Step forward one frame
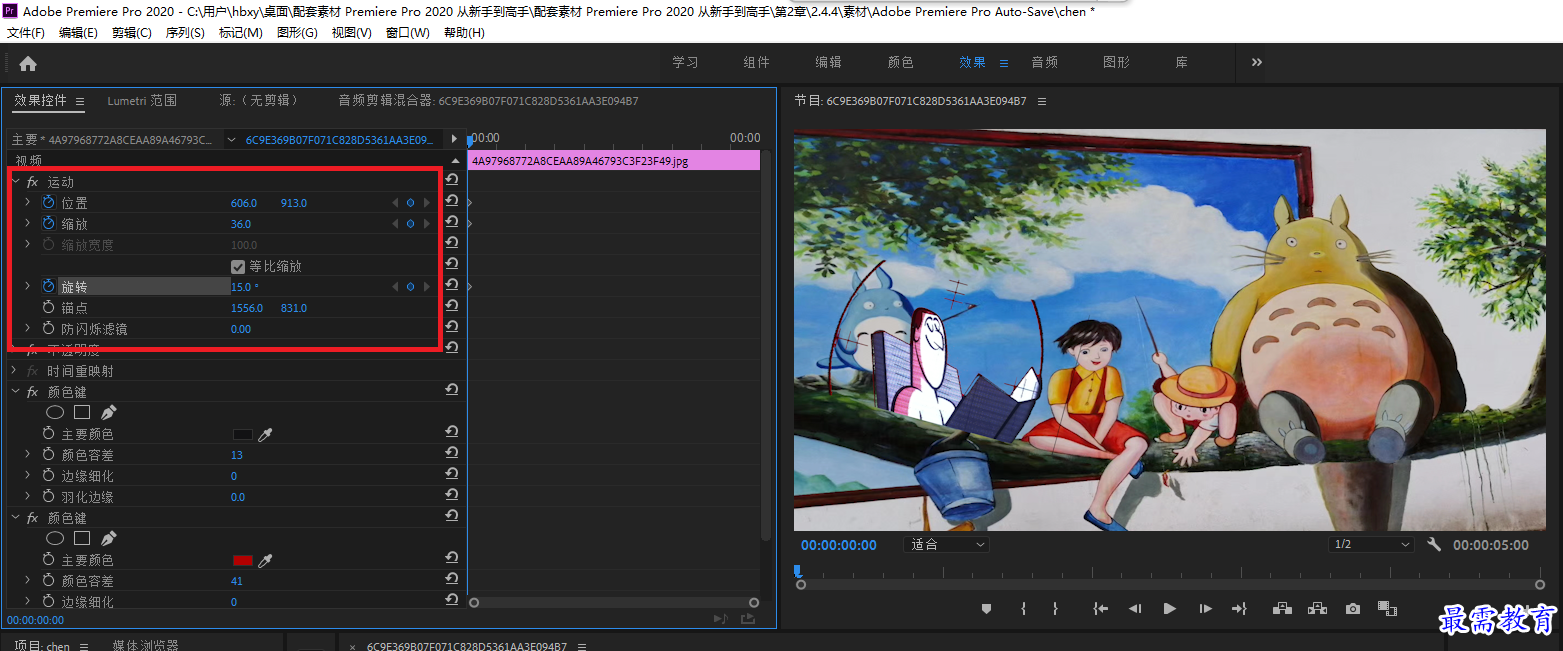The width and height of the screenshot is (1563, 651). pyautogui.click(x=1205, y=608)
